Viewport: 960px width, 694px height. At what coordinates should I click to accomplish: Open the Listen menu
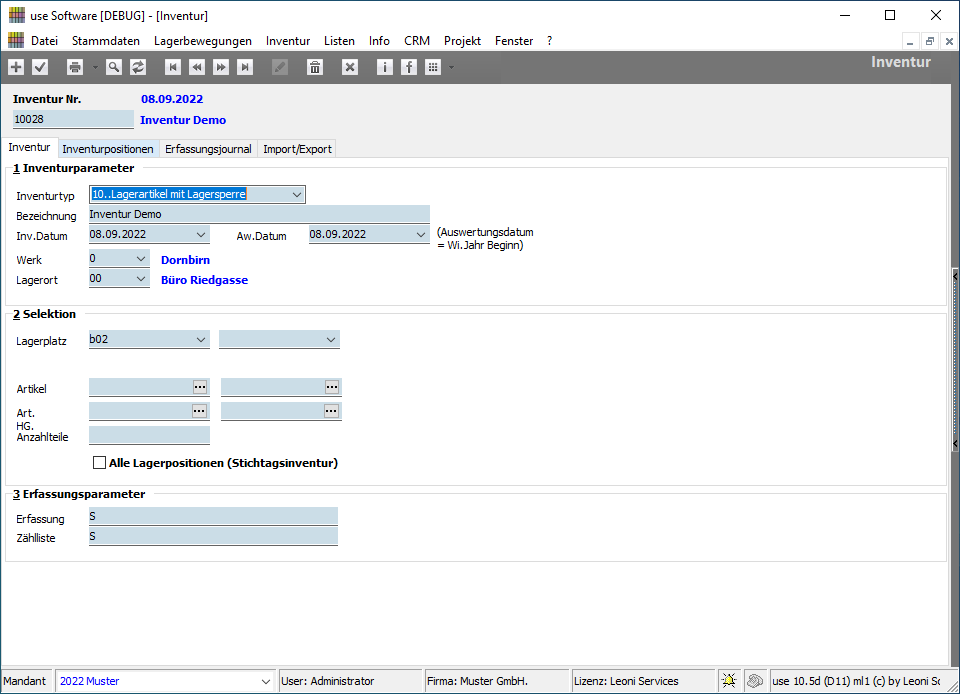point(339,41)
